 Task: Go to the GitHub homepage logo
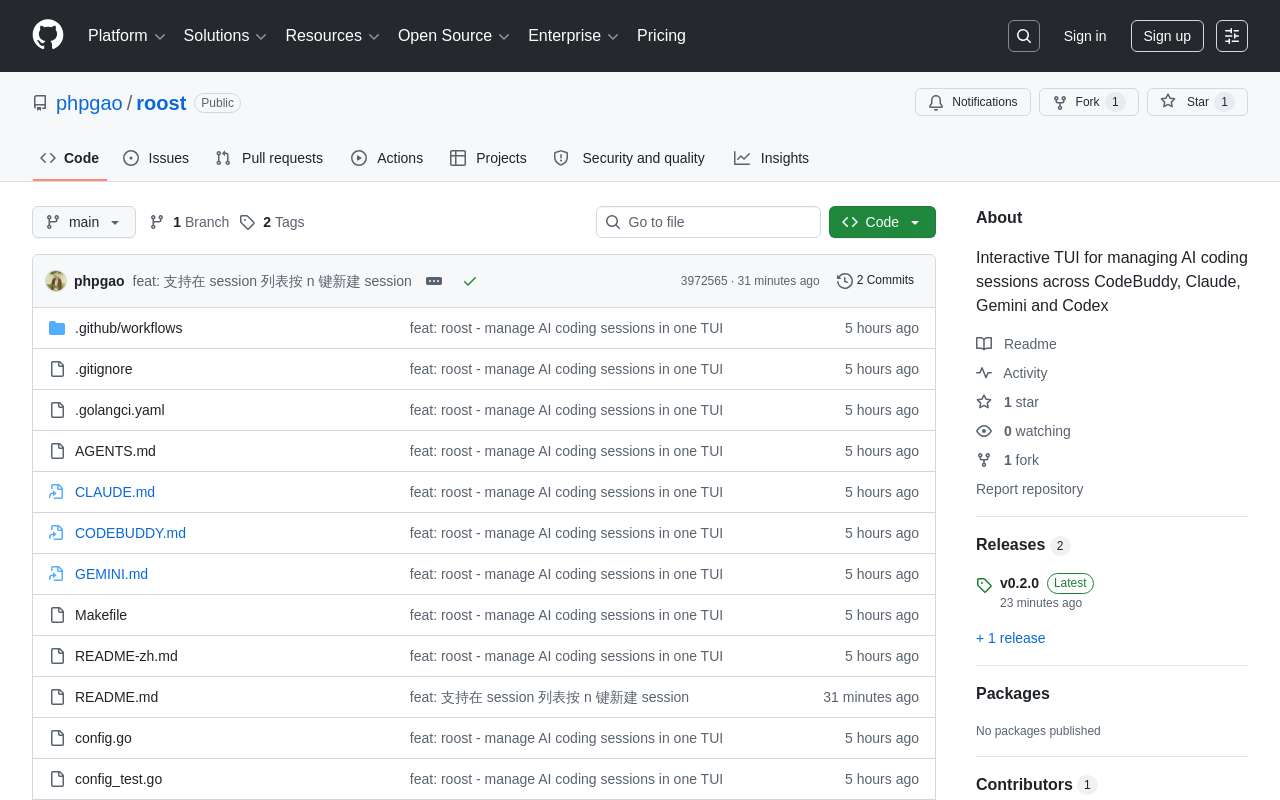tap(48, 35)
